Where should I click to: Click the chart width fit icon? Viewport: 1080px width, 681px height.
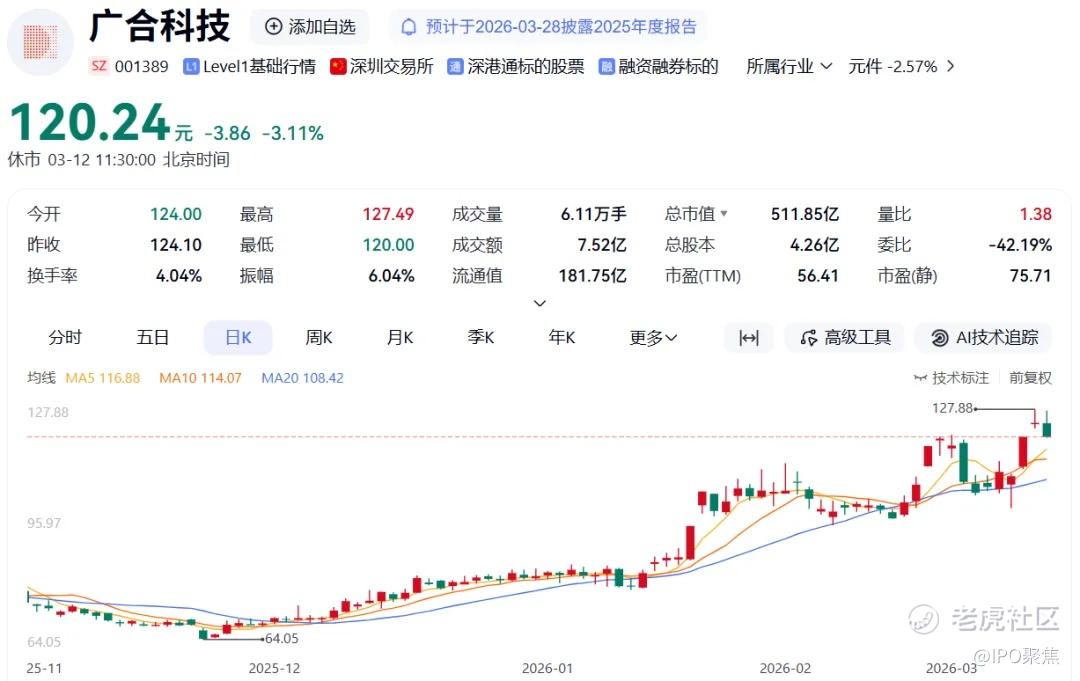(x=749, y=337)
